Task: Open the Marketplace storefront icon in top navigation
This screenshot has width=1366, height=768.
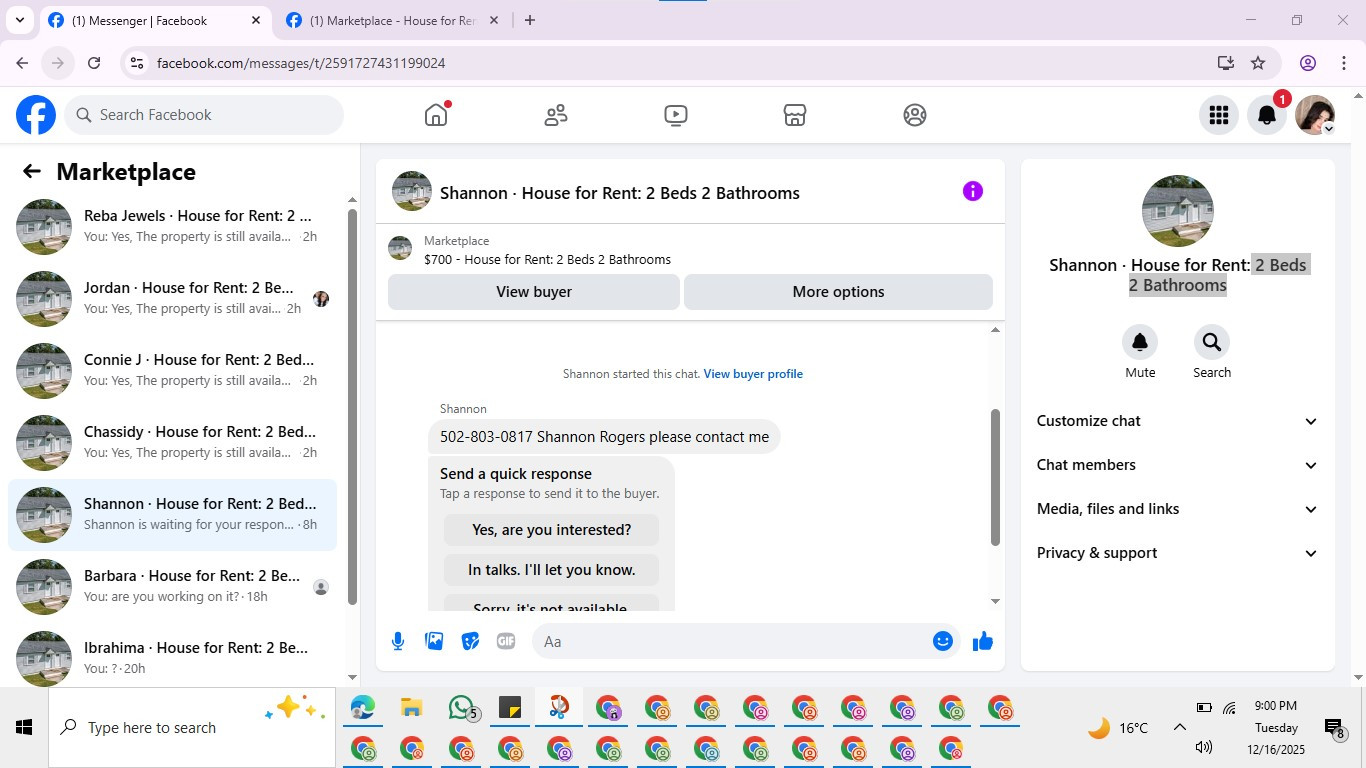Action: pyautogui.click(x=795, y=115)
